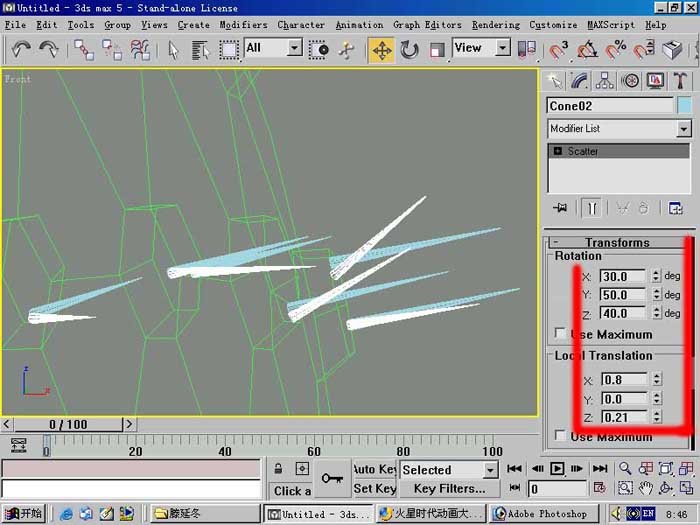
Task: Open the Hierarchy command panel tab
Action: pyautogui.click(x=604, y=81)
